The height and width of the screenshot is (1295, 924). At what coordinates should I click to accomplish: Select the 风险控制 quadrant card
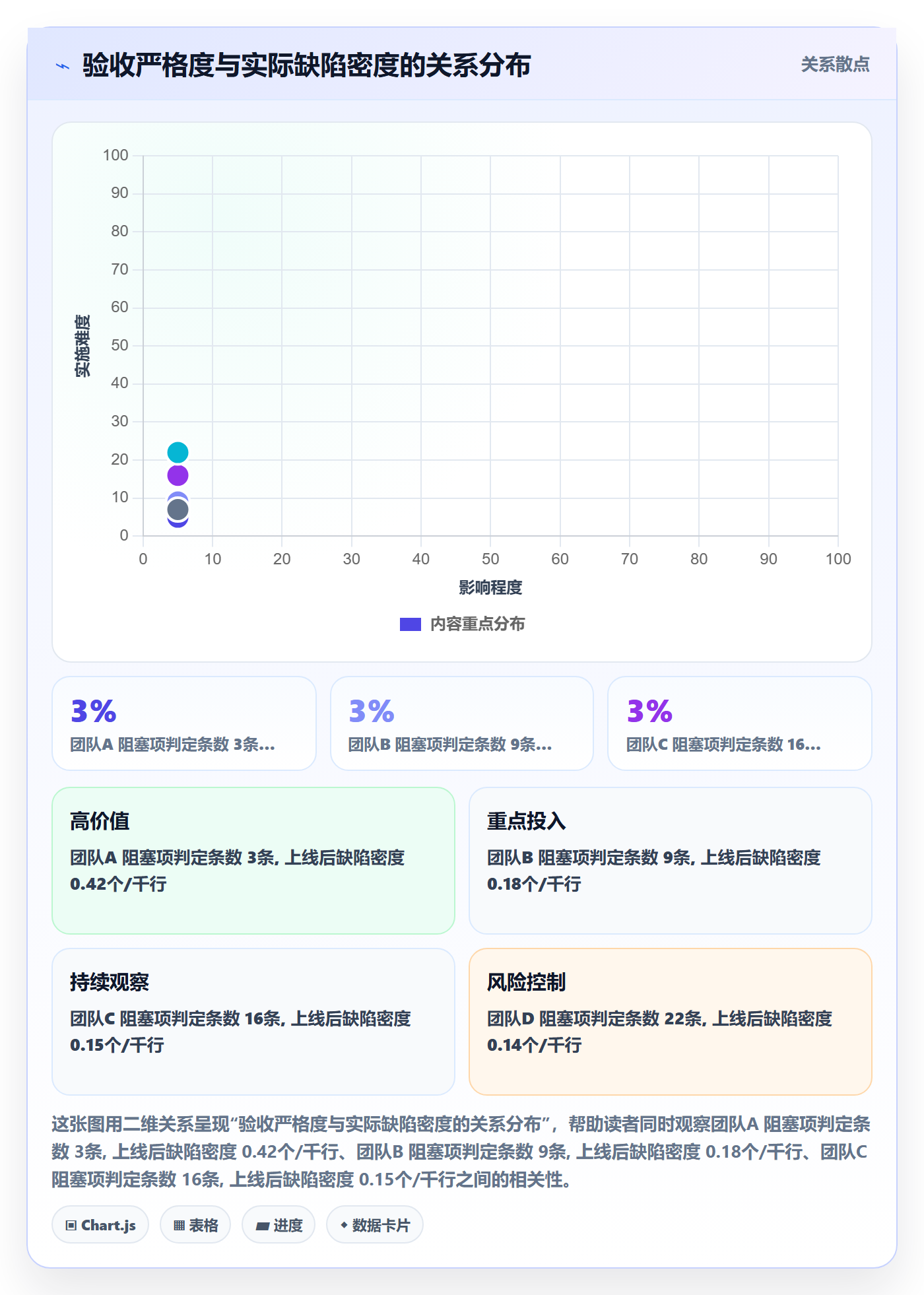(671, 1022)
